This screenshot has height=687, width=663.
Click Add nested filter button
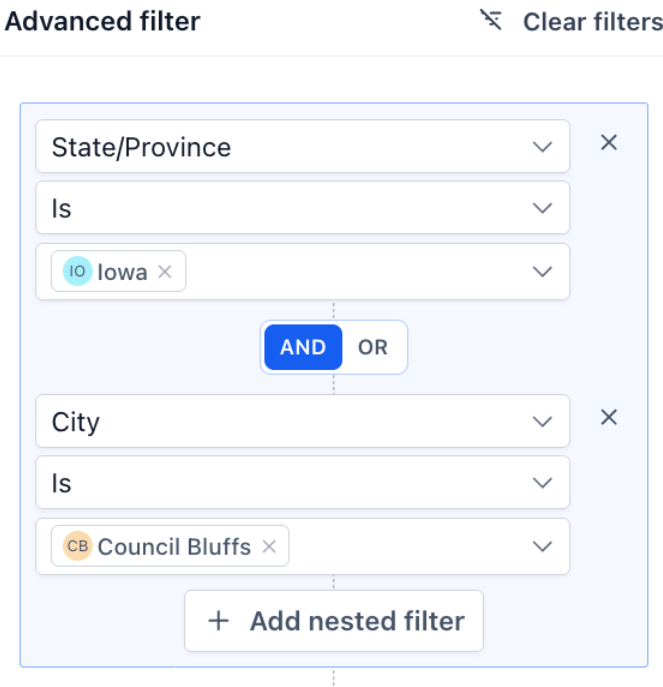tap(334, 621)
